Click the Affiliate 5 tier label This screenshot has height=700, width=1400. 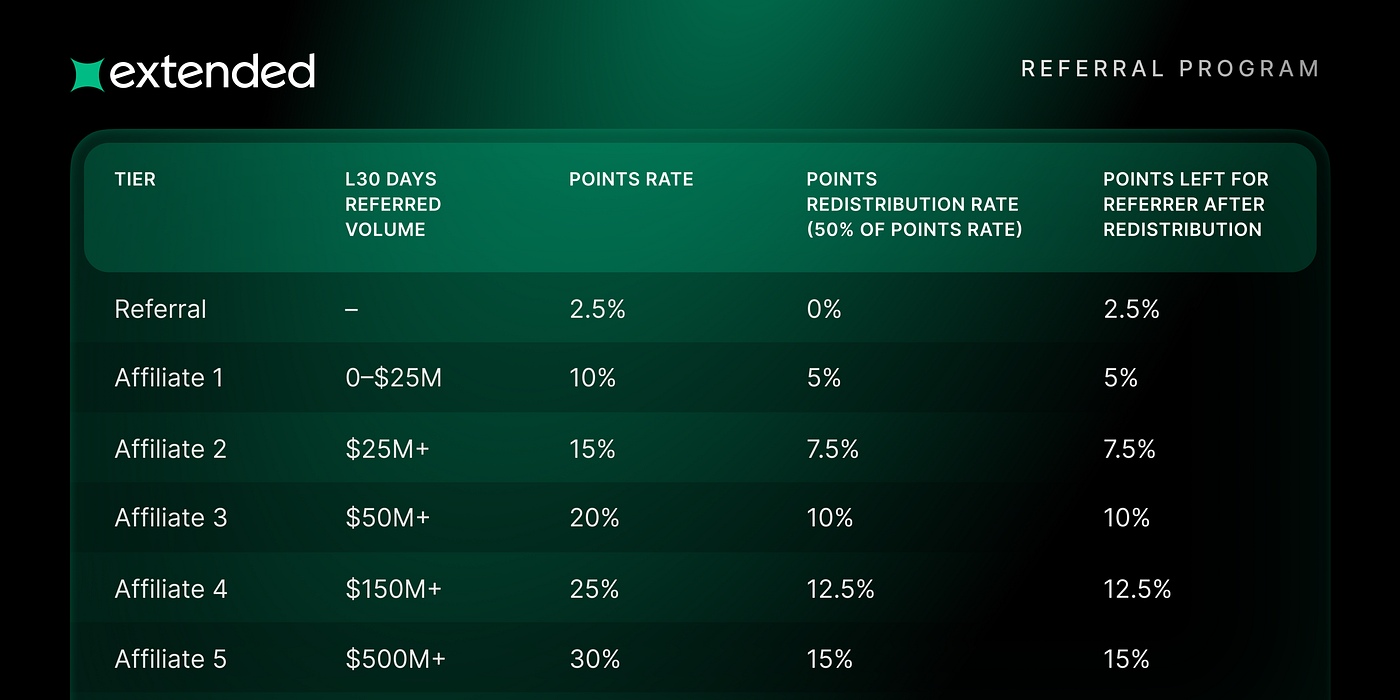pyautogui.click(x=171, y=659)
